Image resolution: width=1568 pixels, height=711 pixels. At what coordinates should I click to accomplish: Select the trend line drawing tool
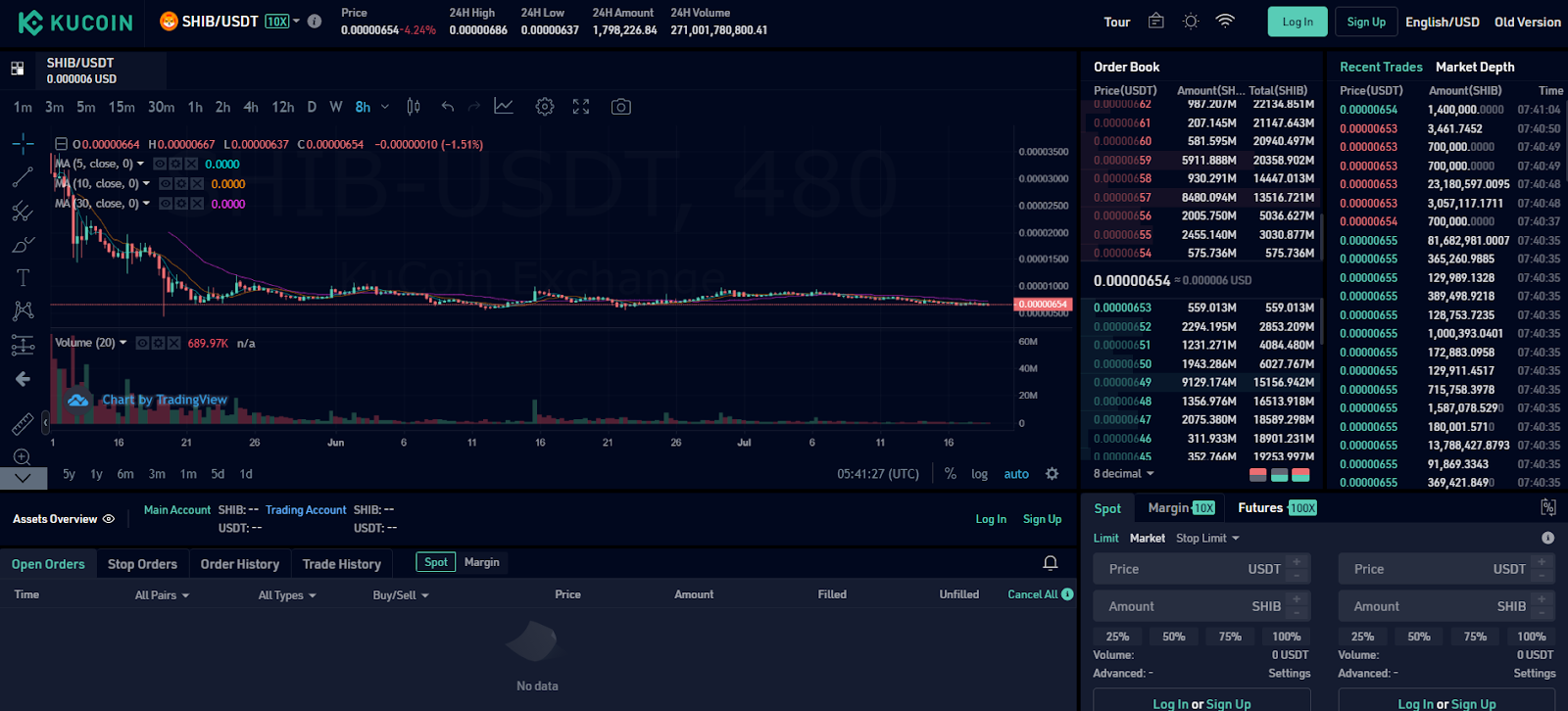click(x=23, y=177)
